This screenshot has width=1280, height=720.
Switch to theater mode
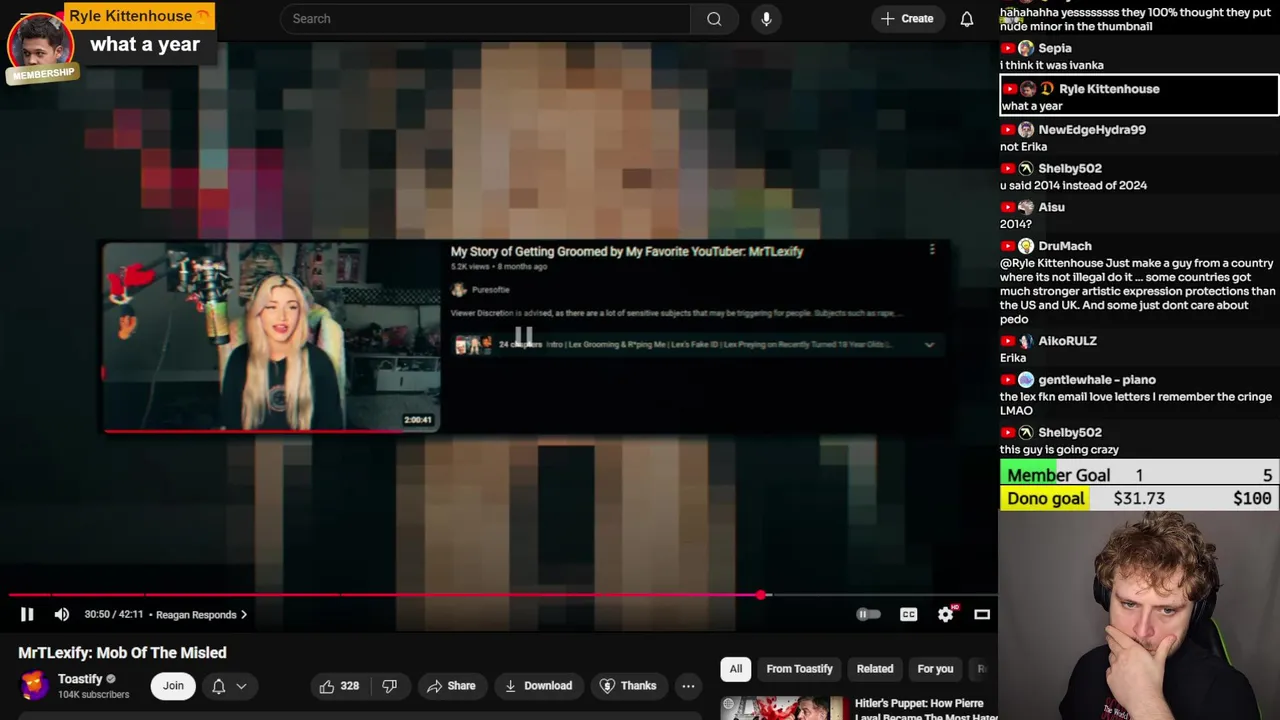click(982, 614)
